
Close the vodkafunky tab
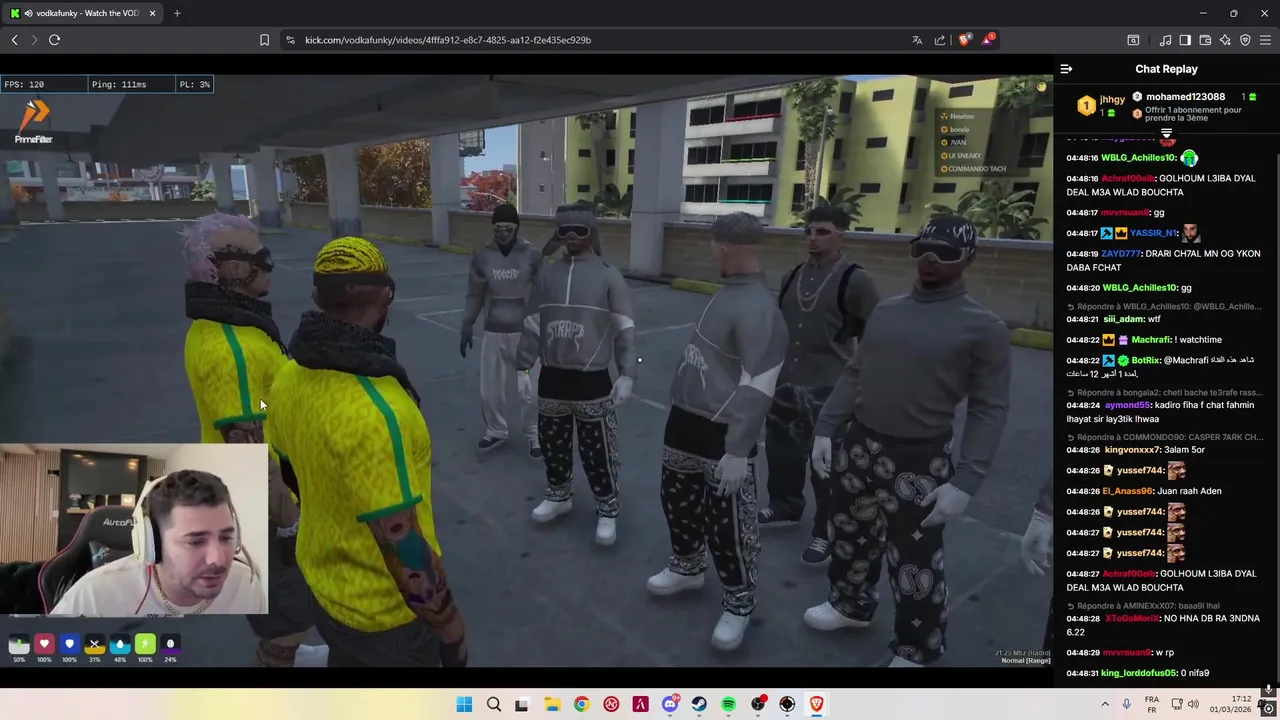(x=152, y=13)
